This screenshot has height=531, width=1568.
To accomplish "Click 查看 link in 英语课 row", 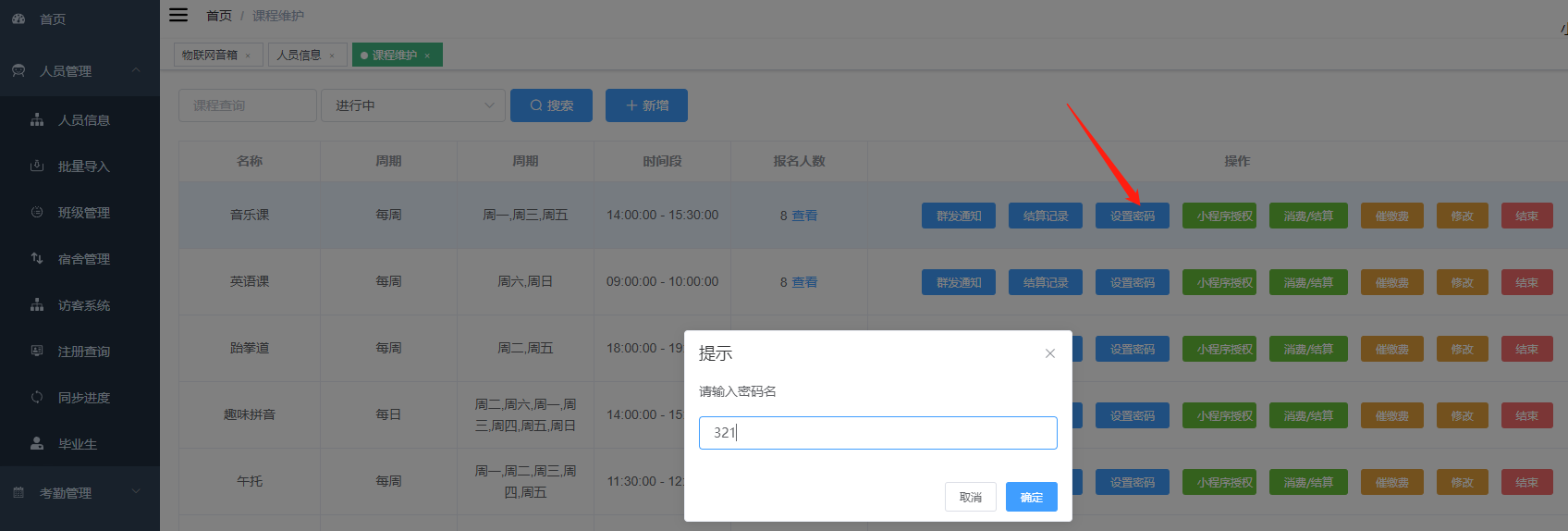I will [x=804, y=282].
